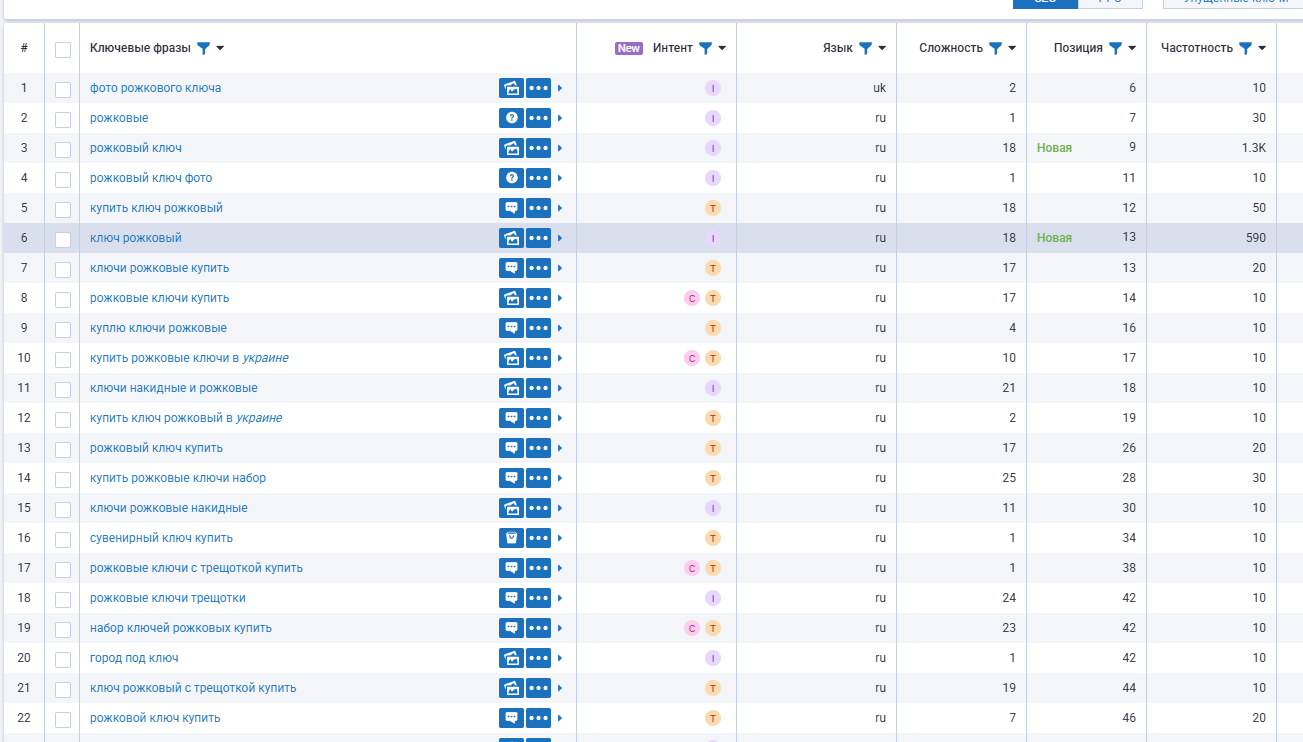Open keyword link 'ключ рожковый с трещоткой купить'
The height and width of the screenshot is (742, 1303).
tap(193, 688)
